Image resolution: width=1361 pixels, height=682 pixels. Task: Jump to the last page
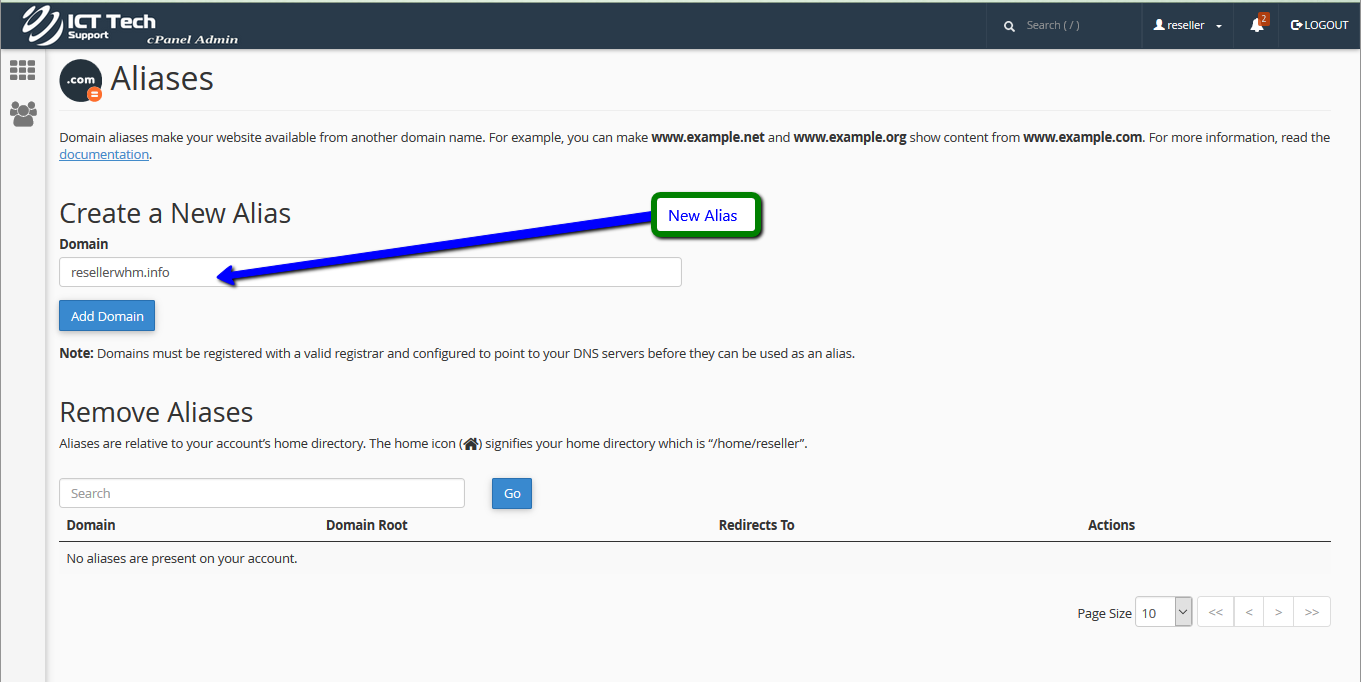[1311, 612]
